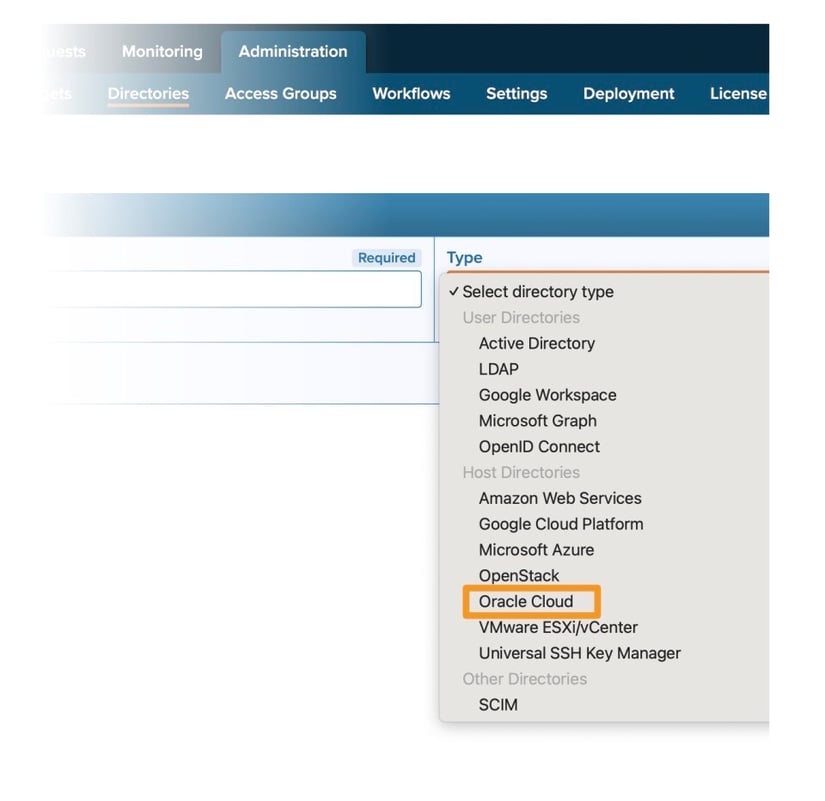Select VMware ESXi/vCenter directory type
This screenshot has width=825, height=801.
click(559, 627)
